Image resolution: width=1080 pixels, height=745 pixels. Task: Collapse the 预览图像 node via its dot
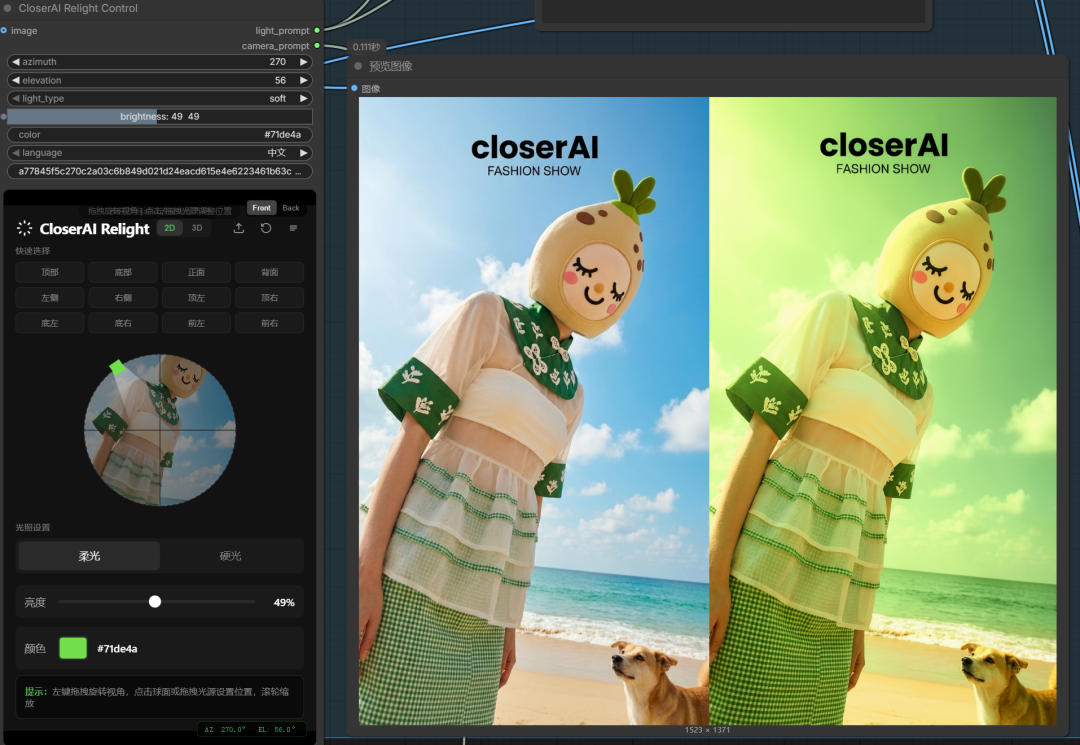[x=358, y=66]
